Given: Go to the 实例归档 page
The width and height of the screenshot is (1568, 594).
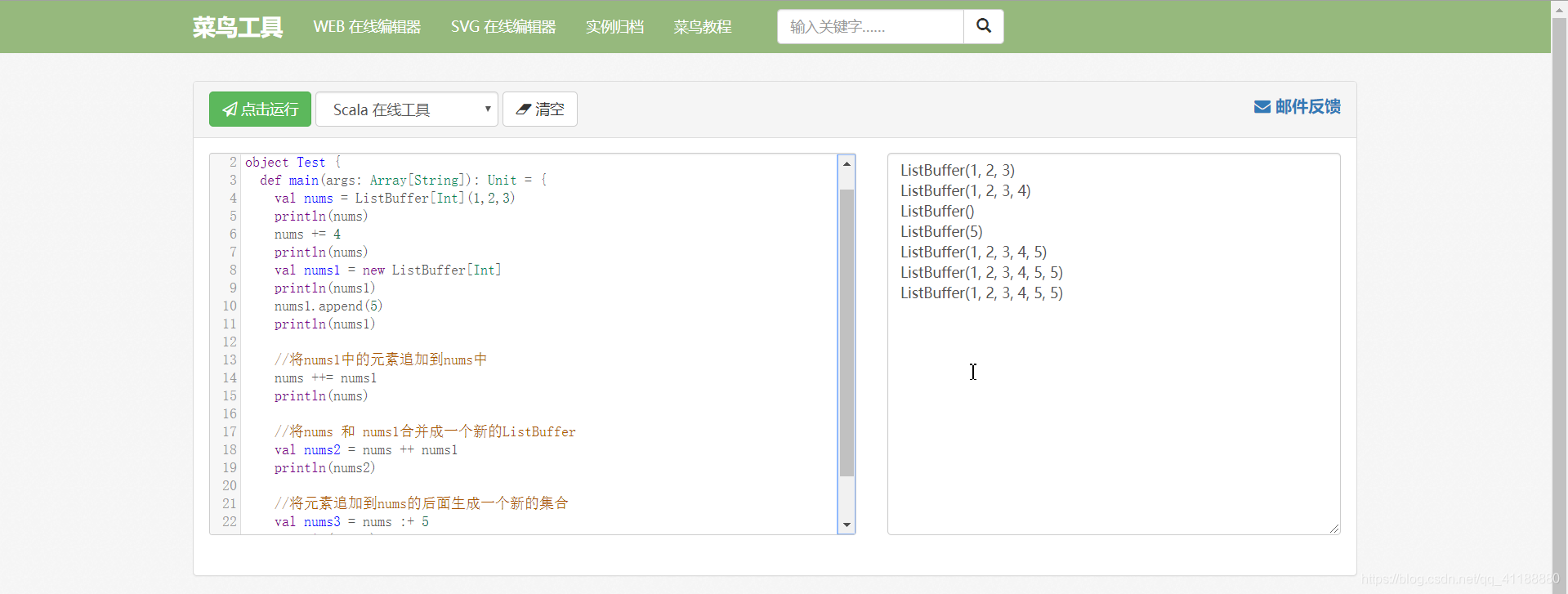Looking at the screenshot, I should pos(614,27).
